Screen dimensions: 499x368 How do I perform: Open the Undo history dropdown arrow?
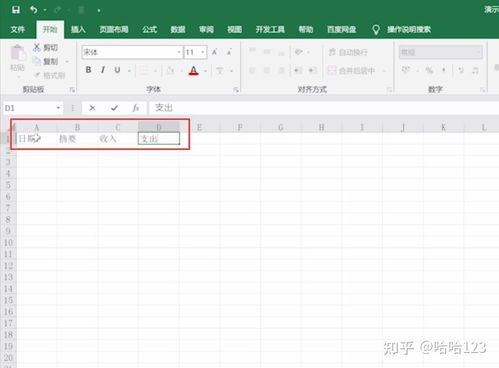(x=45, y=10)
